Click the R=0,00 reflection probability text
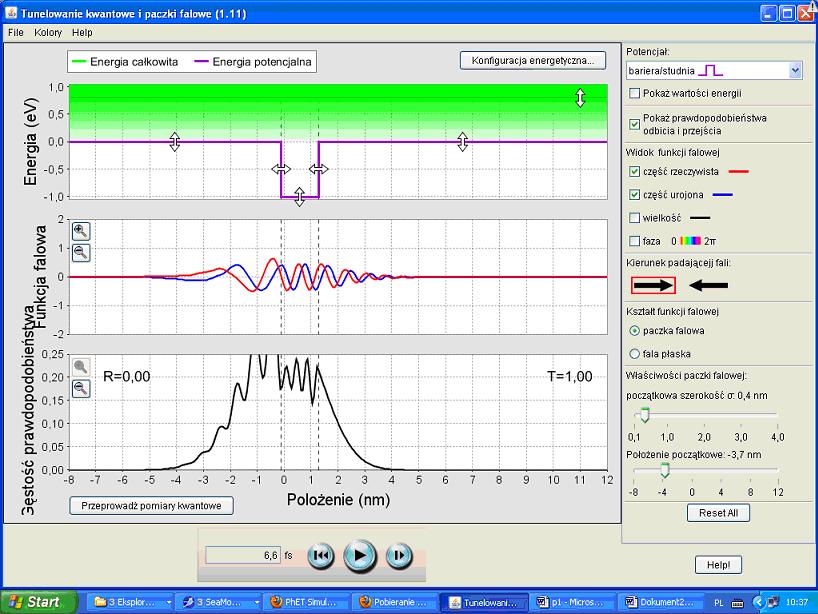This screenshot has height=614, width=818. [127, 376]
